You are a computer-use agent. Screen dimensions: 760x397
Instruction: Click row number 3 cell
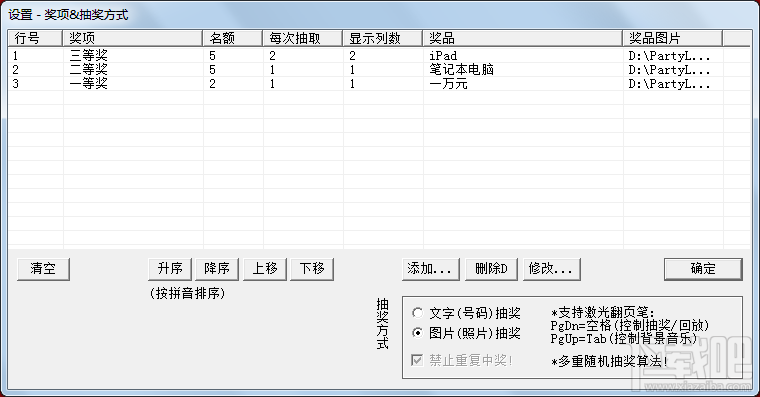pyautogui.click(x=35, y=84)
